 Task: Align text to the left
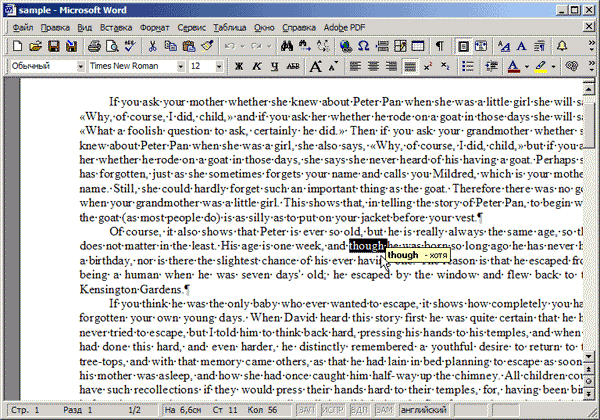pos(355,67)
